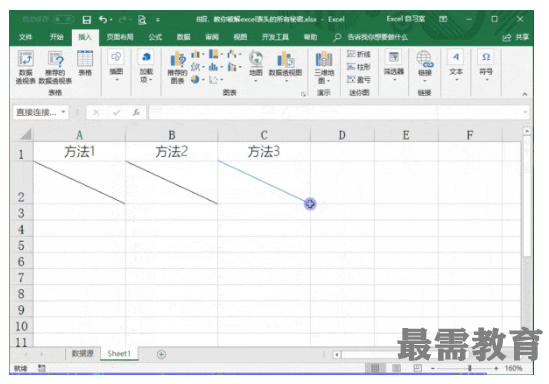
Task: Open the Symbols (符号) omega button
Action: (486, 66)
